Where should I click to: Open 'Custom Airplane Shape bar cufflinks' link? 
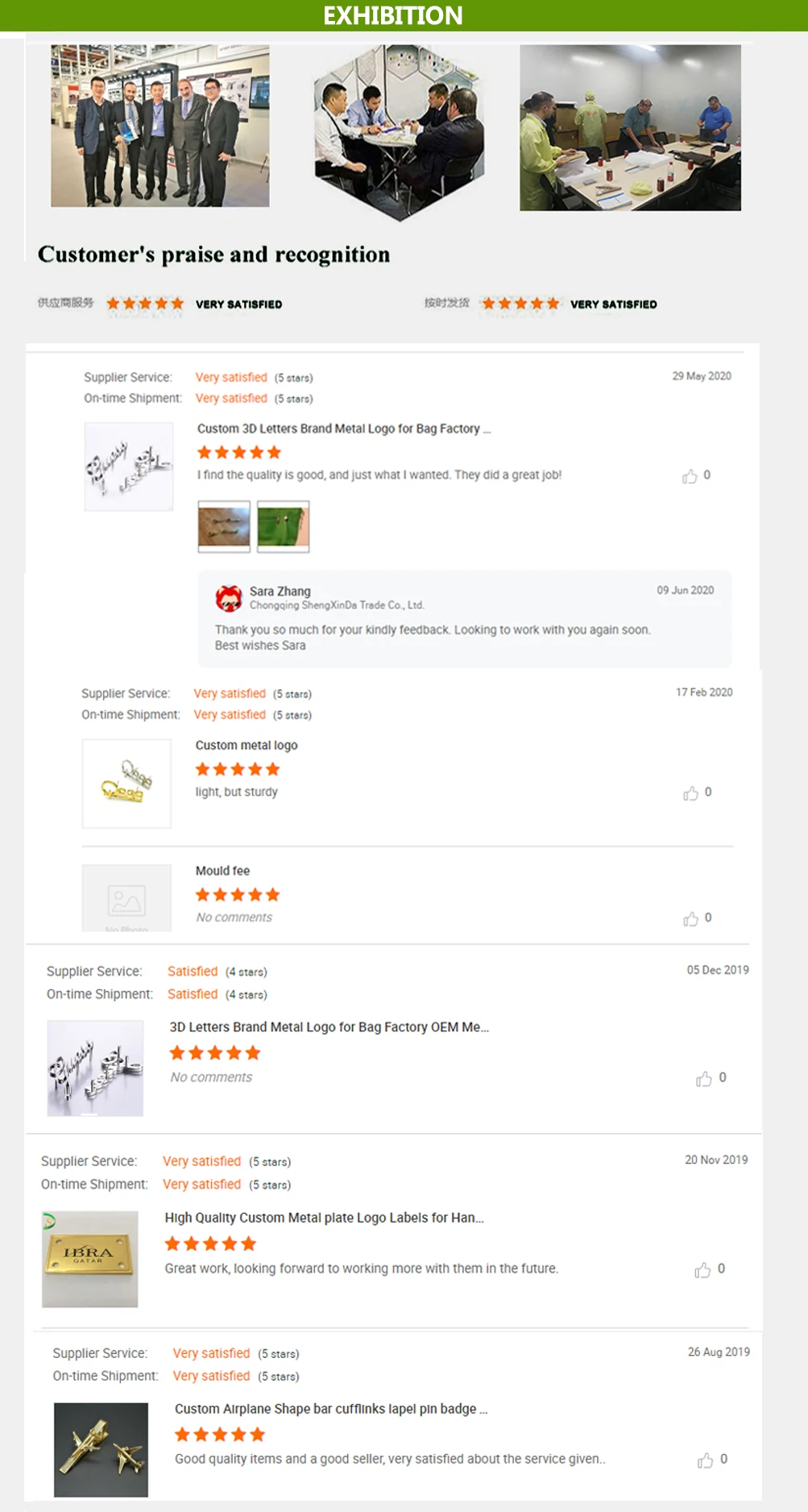pyautogui.click(x=330, y=1409)
